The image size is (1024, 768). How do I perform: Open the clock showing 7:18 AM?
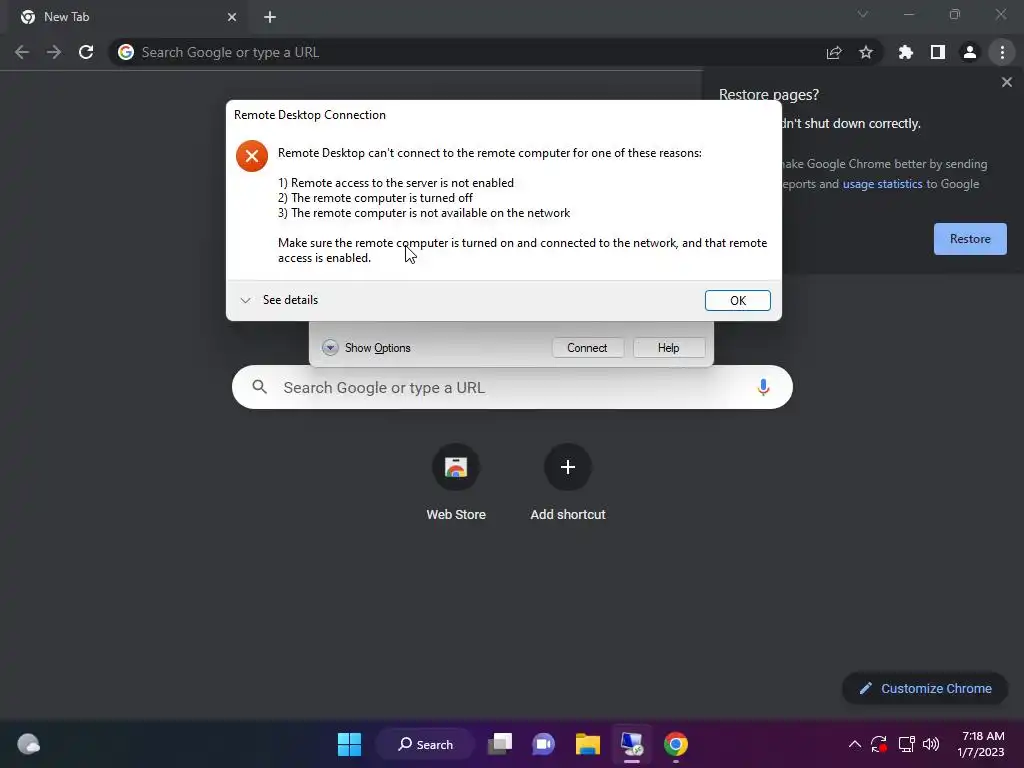pyautogui.click(x=982, y=744)
